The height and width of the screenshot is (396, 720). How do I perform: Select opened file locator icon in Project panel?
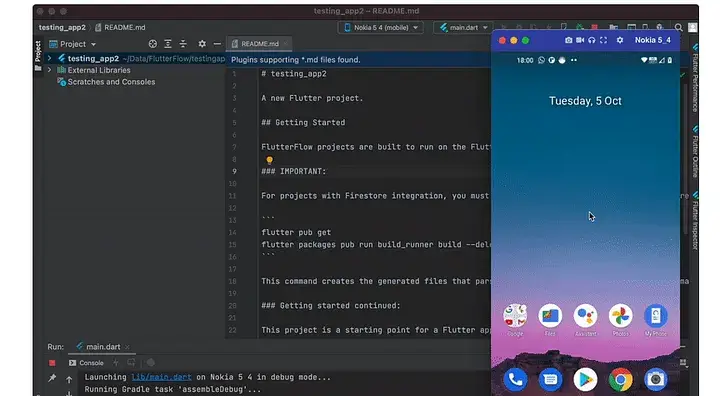click(x=153, y=44)
